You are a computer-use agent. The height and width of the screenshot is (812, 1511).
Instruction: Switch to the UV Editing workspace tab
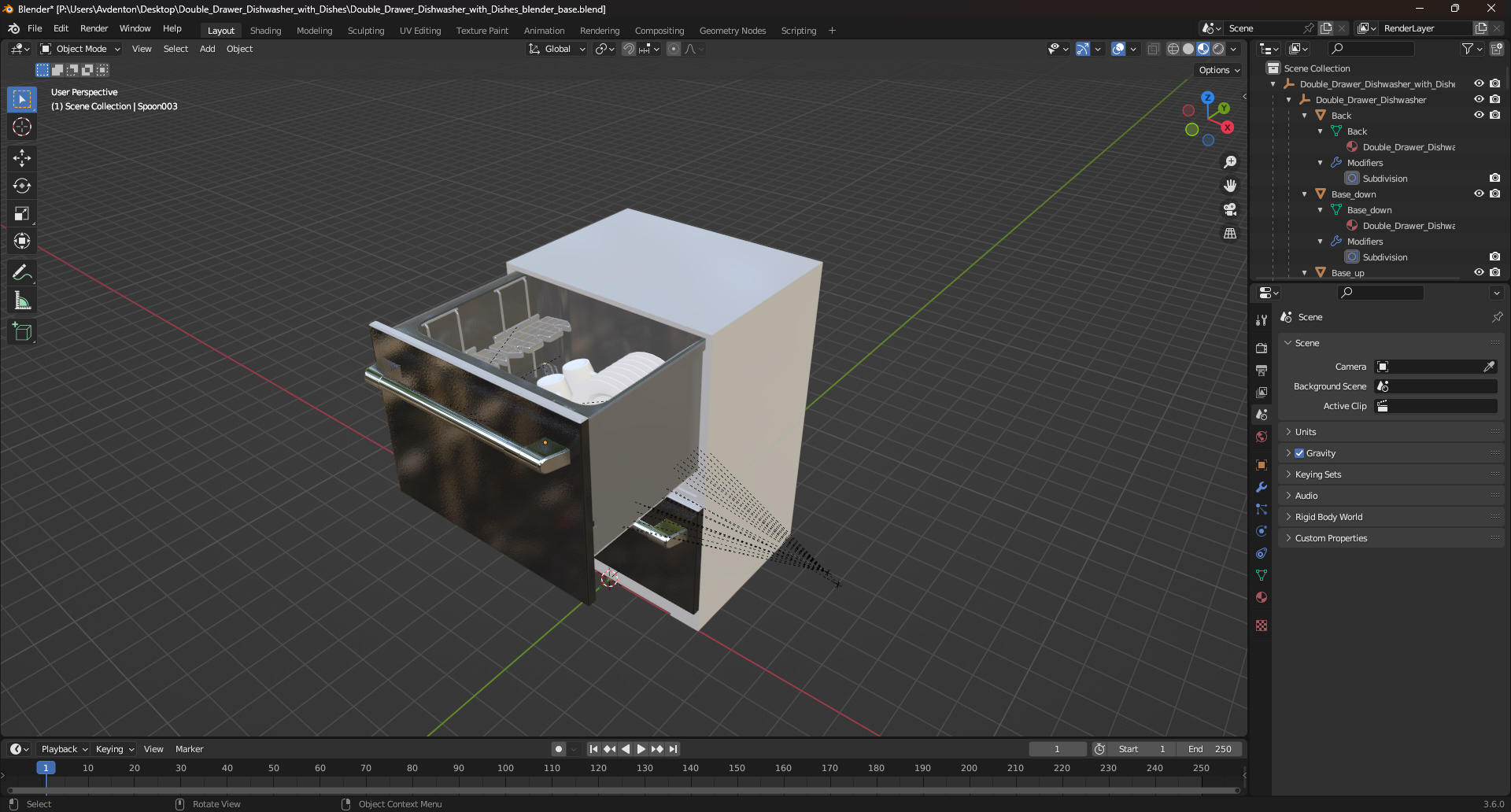point(420,31)
